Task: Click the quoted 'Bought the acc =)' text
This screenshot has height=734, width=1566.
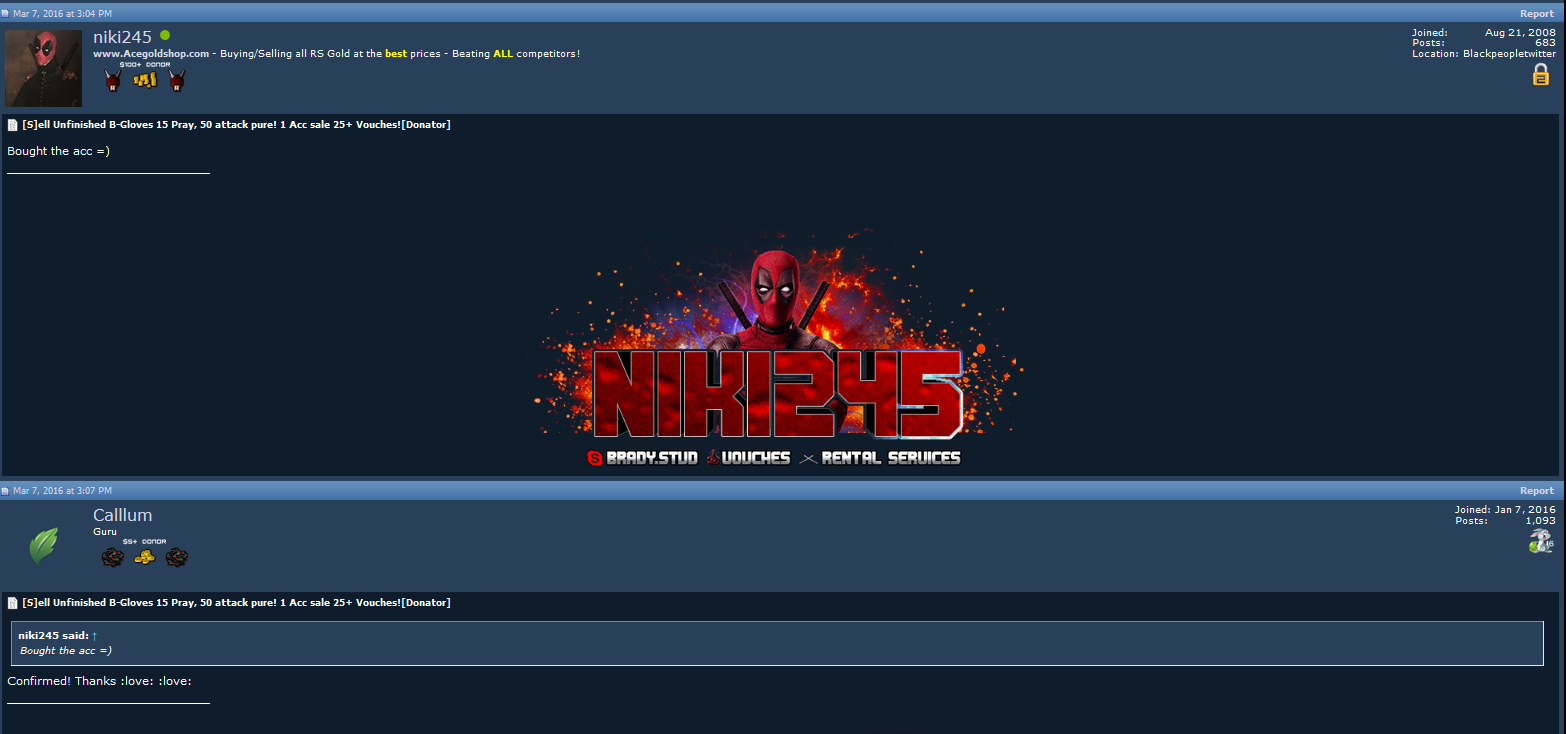Action: click(66, 651)
